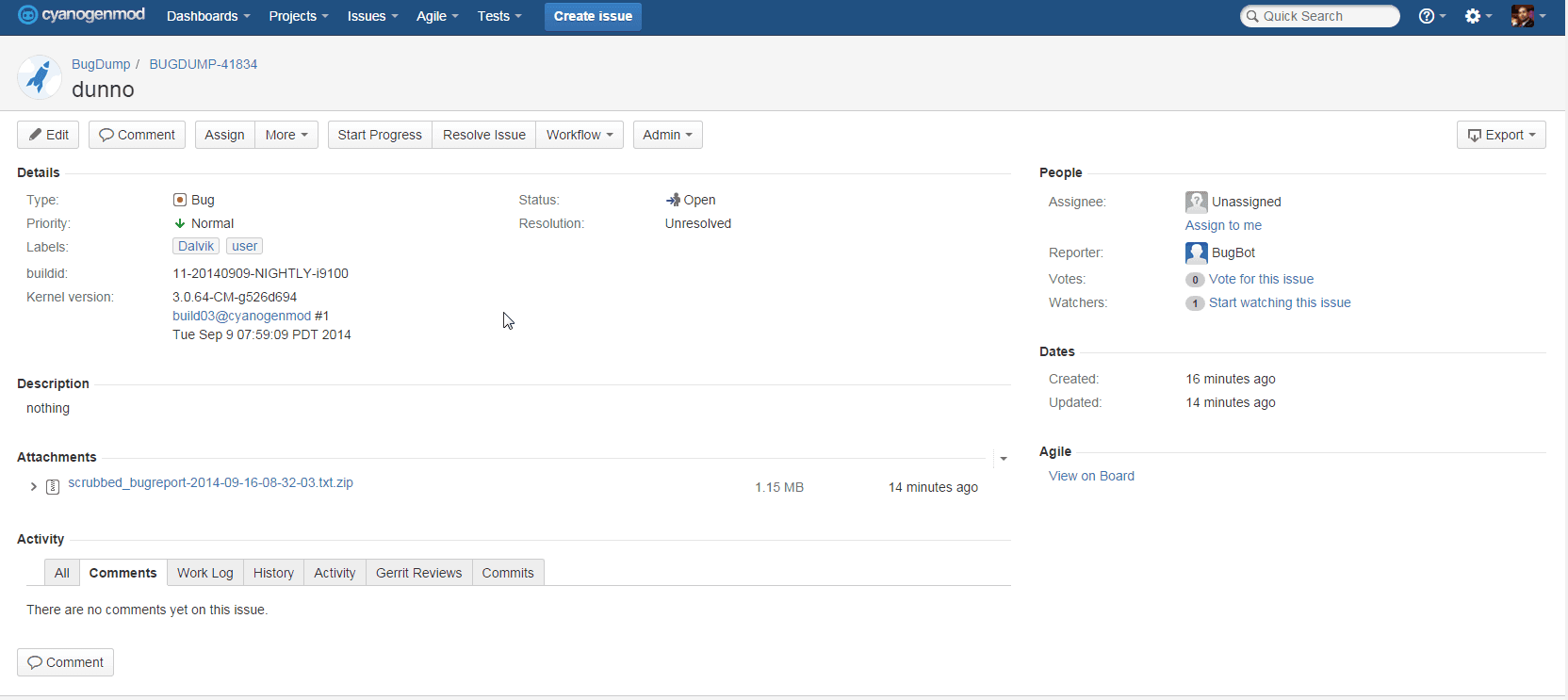The width and height of the screenshot is (1568, 700).
Task: Click the Created date '16 minutes ago'
Action: pyautogui.click(x=1231, y=379)
